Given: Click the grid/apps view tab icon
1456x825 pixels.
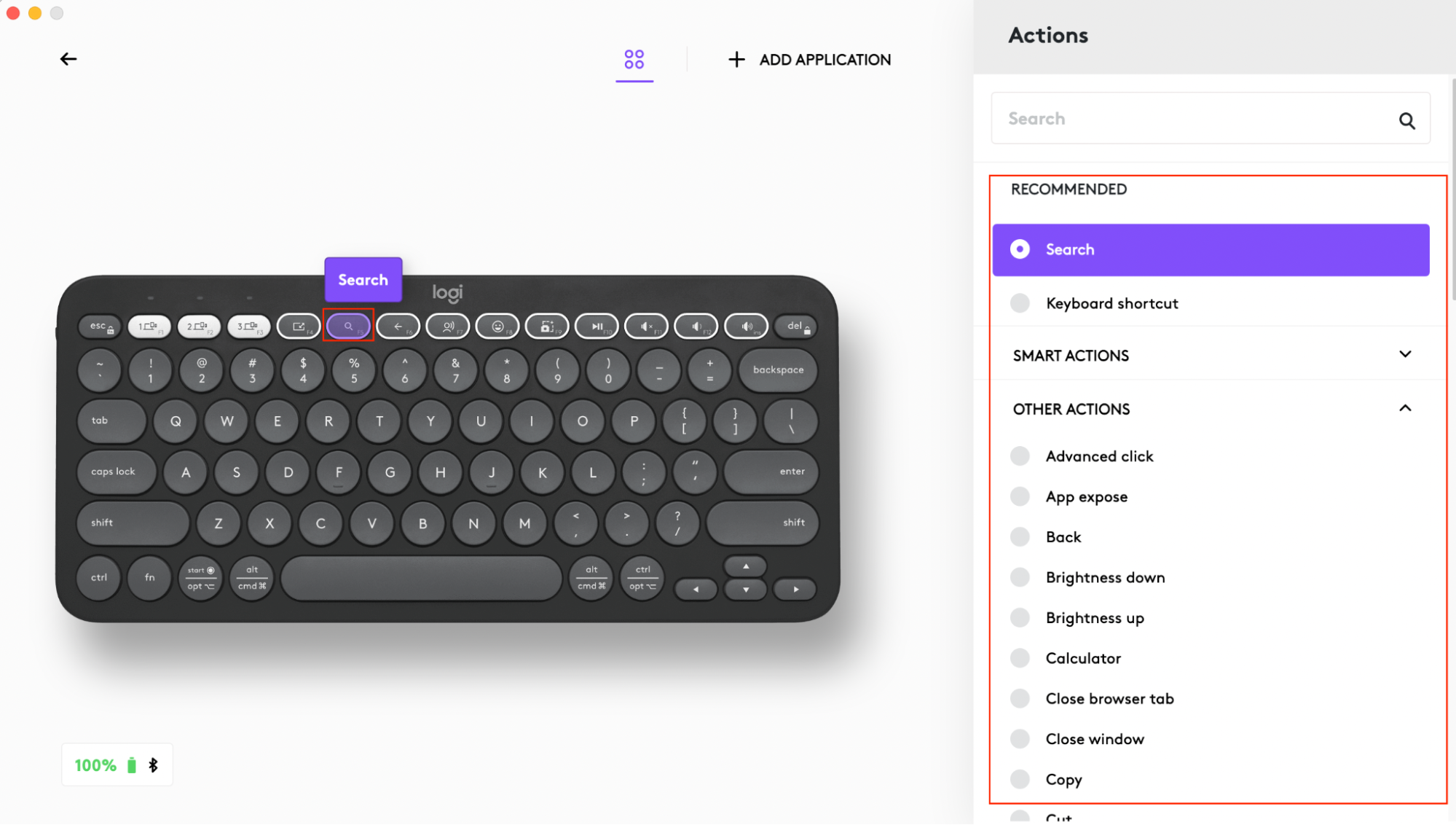Looking at the screenshot, I should [634, 58].
